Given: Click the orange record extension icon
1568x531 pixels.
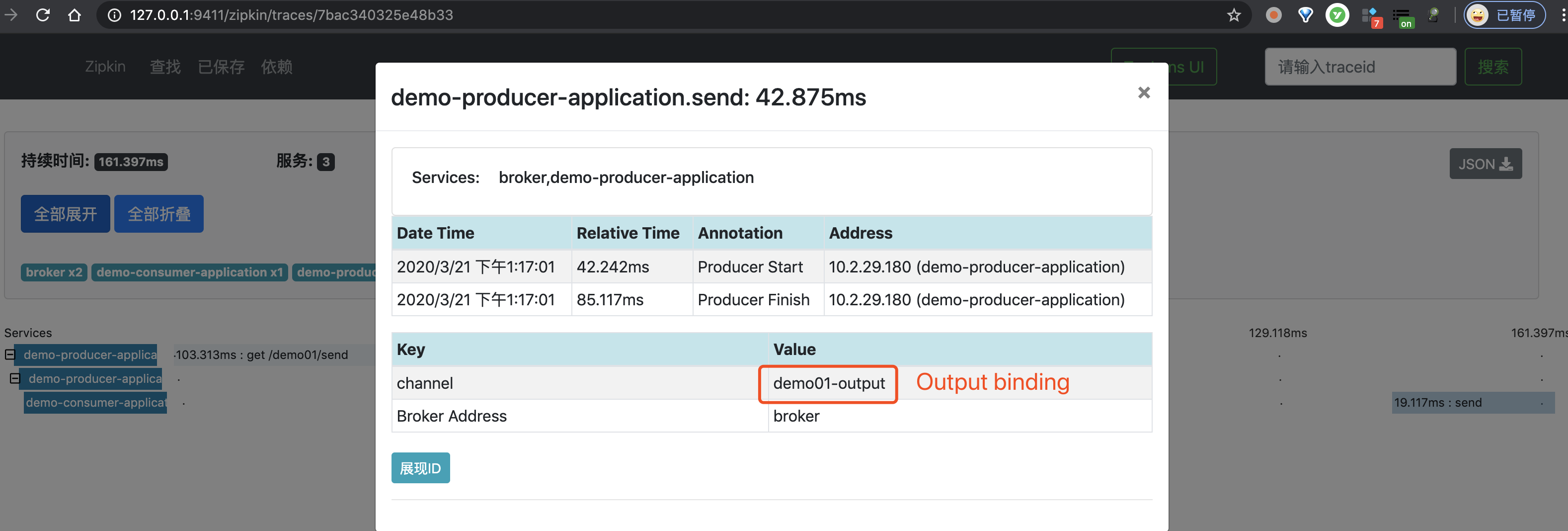Looking at the screenshot, I should tap(1273, 15).
